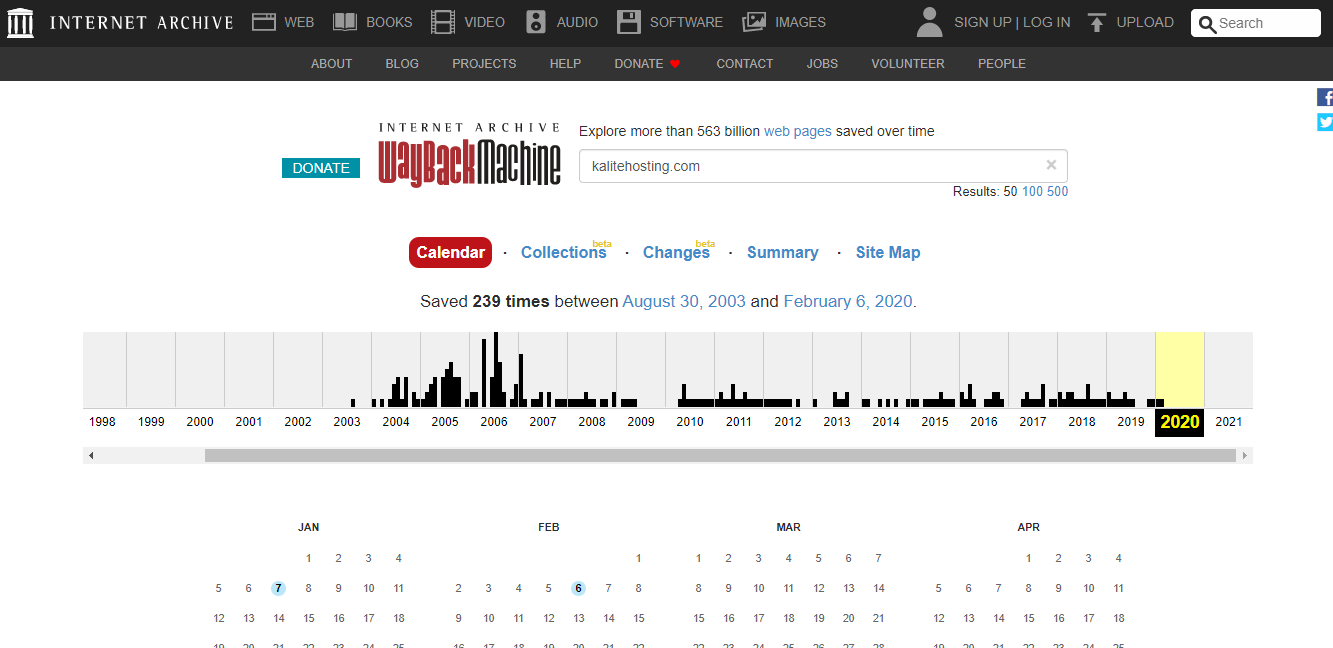This screenshot has width=1333, height=648.
Task: Click the SIGN UP link
Action: 982,22
